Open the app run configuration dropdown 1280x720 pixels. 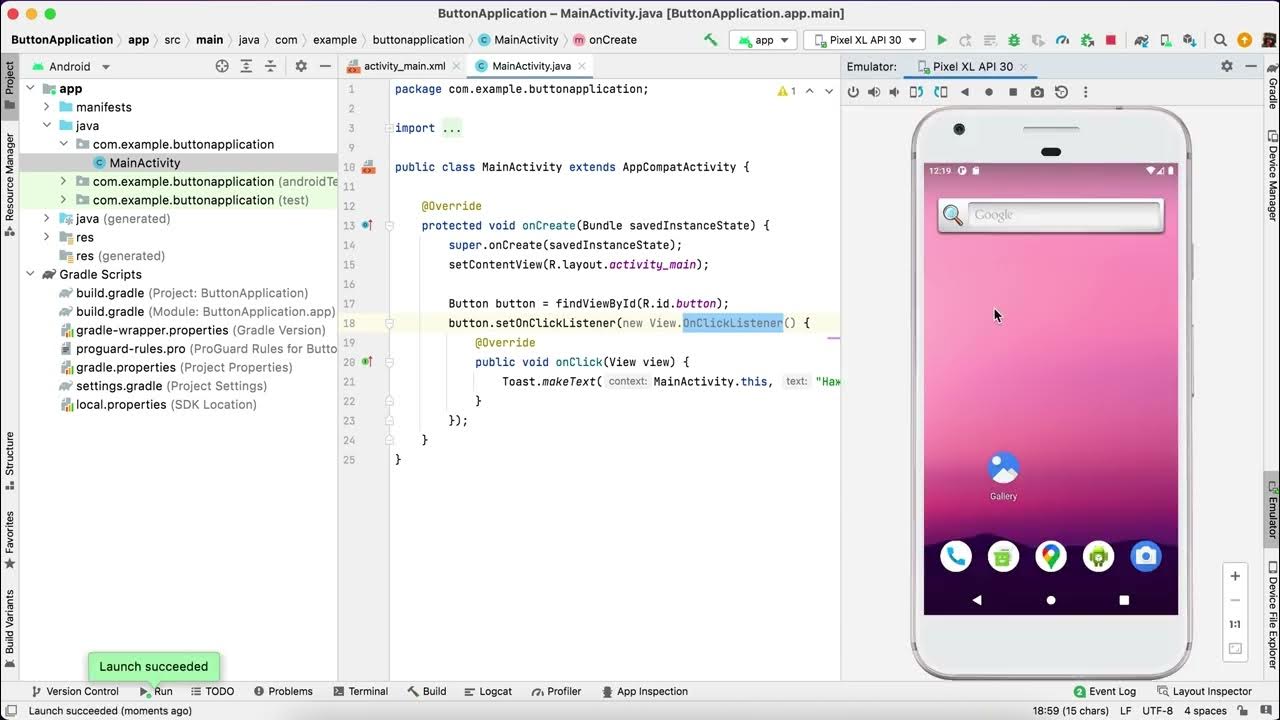point(763,40)
